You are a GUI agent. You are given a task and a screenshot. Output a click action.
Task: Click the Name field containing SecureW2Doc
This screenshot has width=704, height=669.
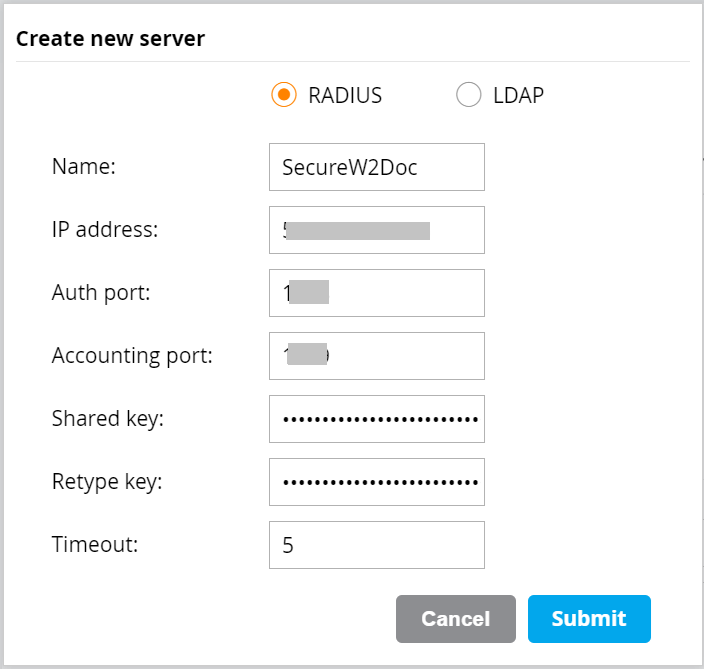tap(376, 167)
